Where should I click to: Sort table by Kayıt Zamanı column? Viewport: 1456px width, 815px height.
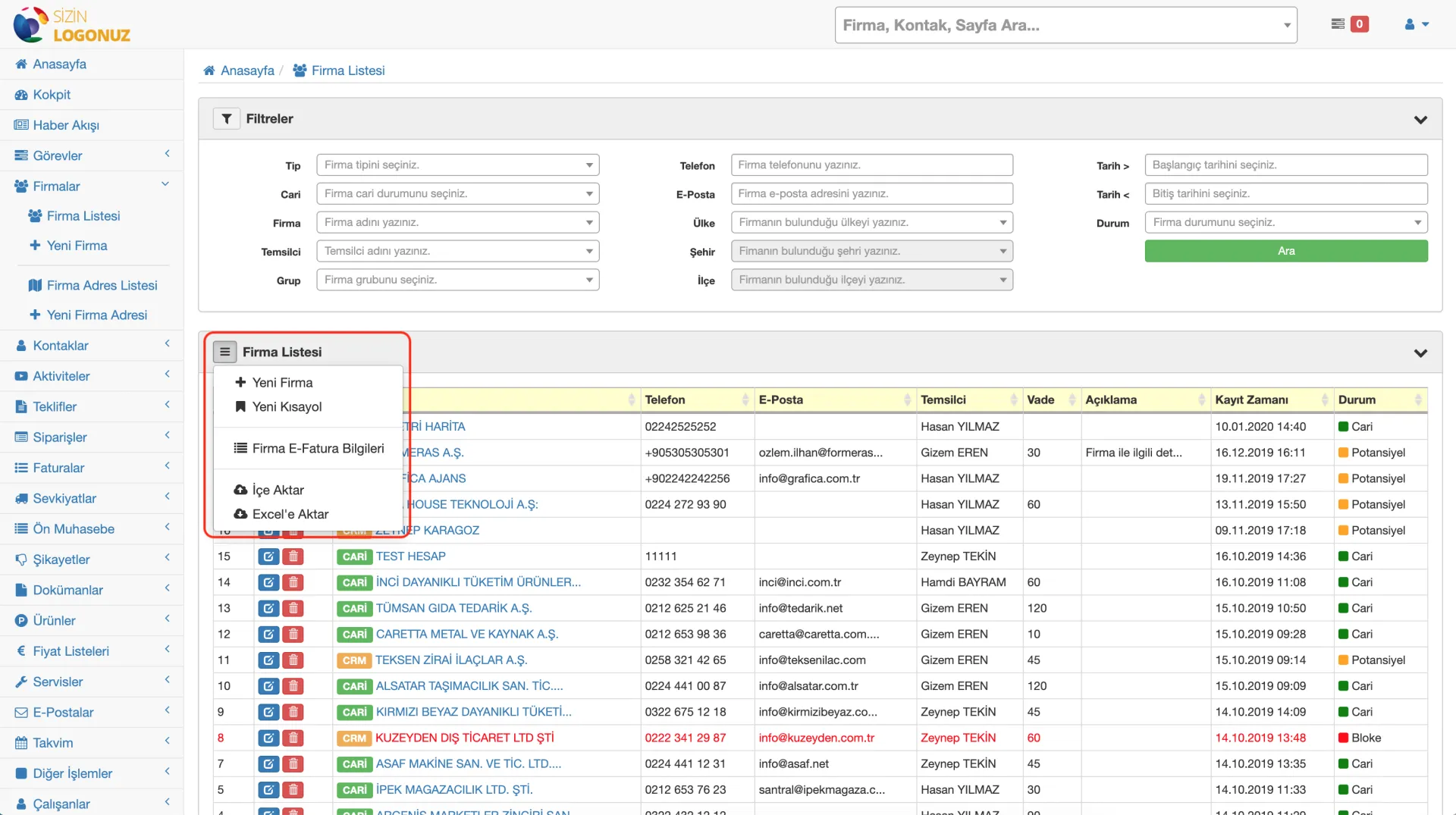[x=1272, y=400]
